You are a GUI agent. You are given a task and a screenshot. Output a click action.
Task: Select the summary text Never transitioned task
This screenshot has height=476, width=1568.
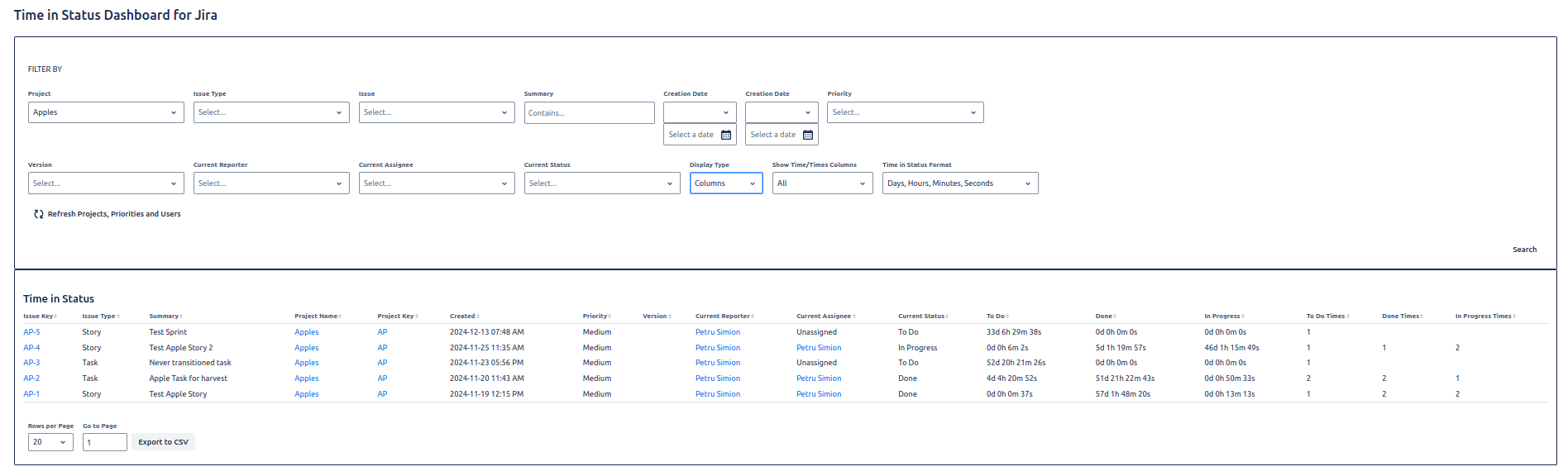pos(190,363)
